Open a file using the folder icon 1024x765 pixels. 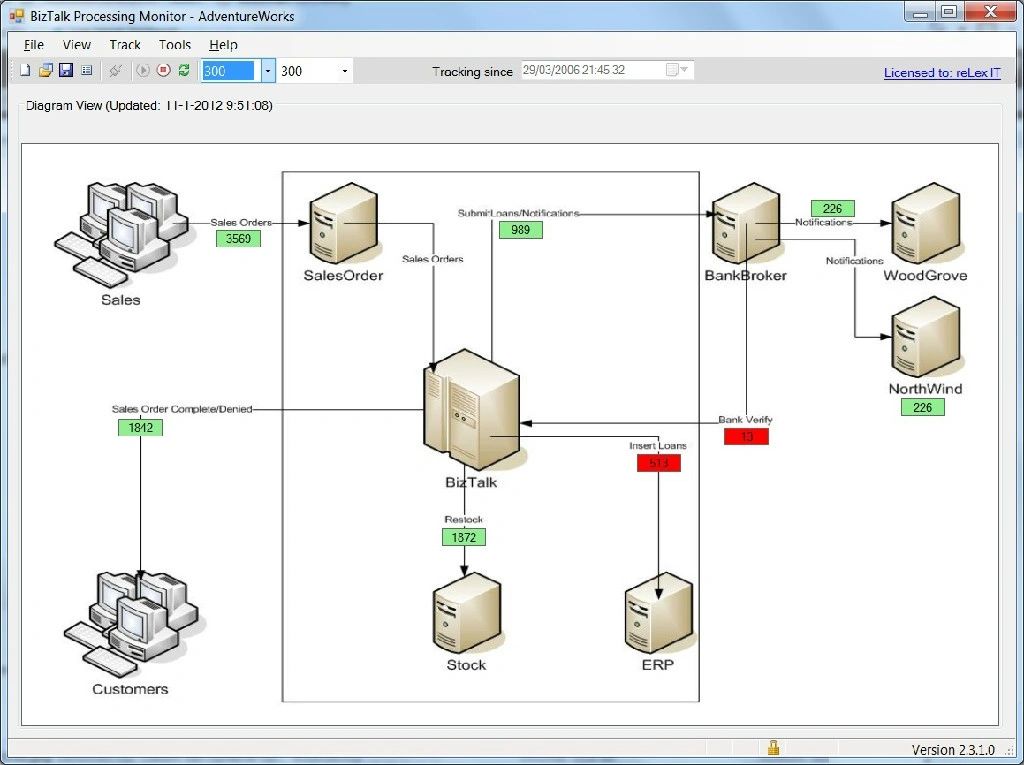click(x=45, y=71)
